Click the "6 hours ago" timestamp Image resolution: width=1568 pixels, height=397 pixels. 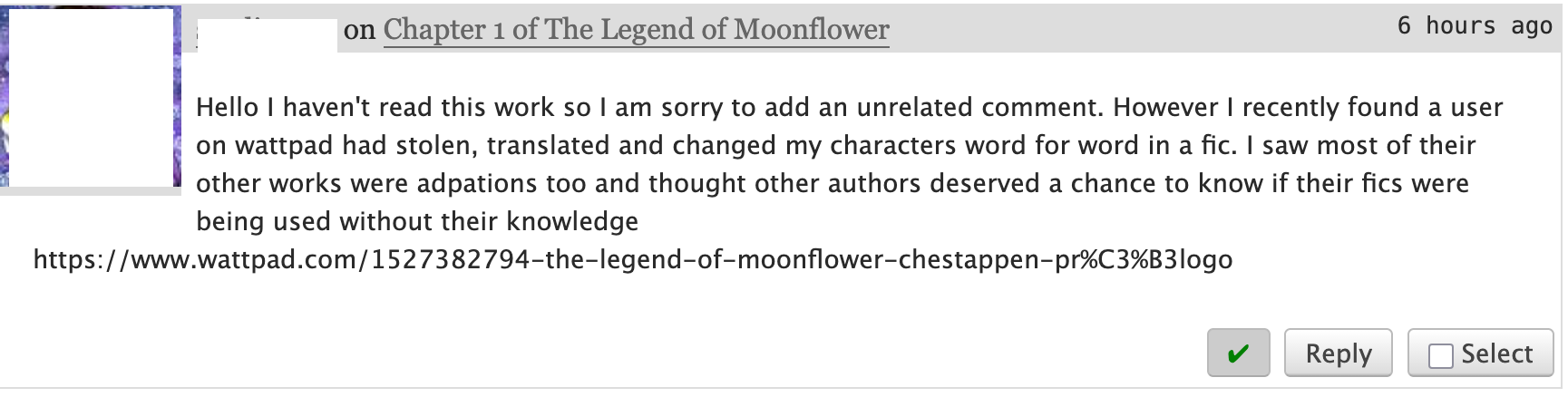pyautogui.click(x=1475, y=25)
